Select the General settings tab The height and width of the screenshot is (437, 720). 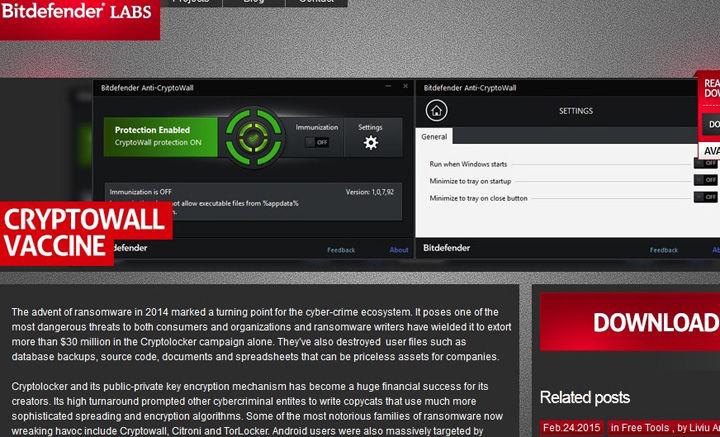[x=434, y=136]
